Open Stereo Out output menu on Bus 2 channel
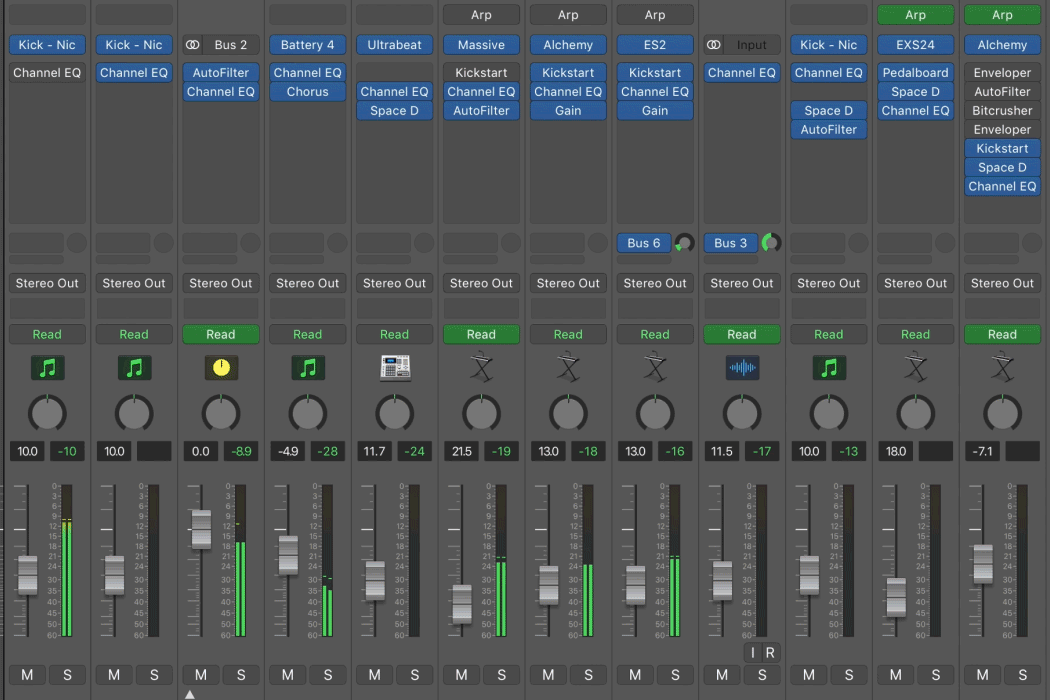The height and width of the screenshot is (700, 1050). (221, 283)
